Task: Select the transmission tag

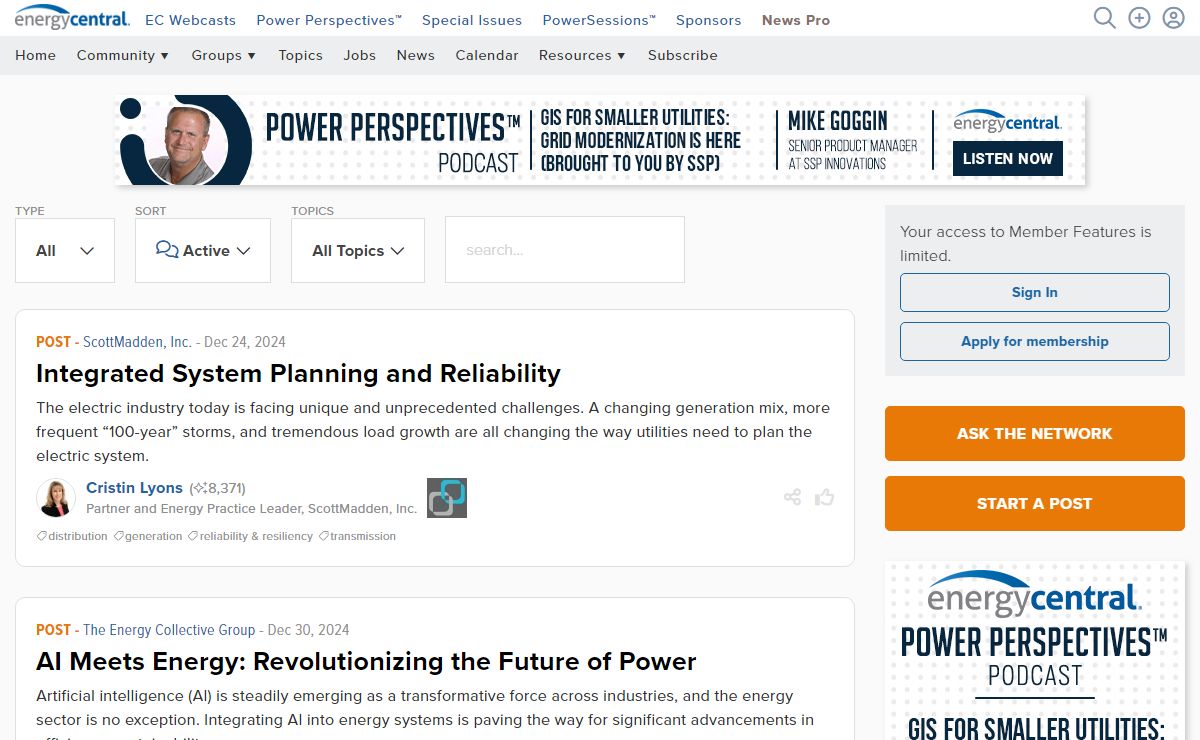Action: (357, 536)
